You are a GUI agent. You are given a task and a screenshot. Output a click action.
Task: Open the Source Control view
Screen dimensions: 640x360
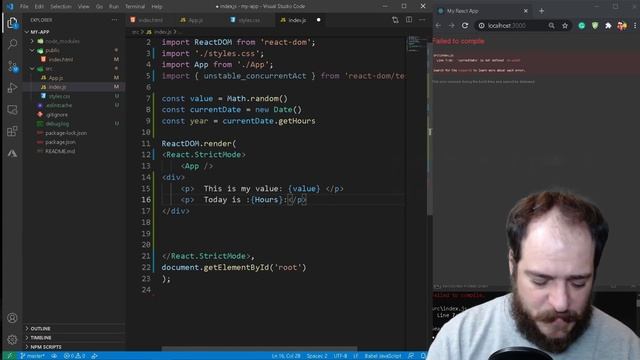[x=12, y=66]
